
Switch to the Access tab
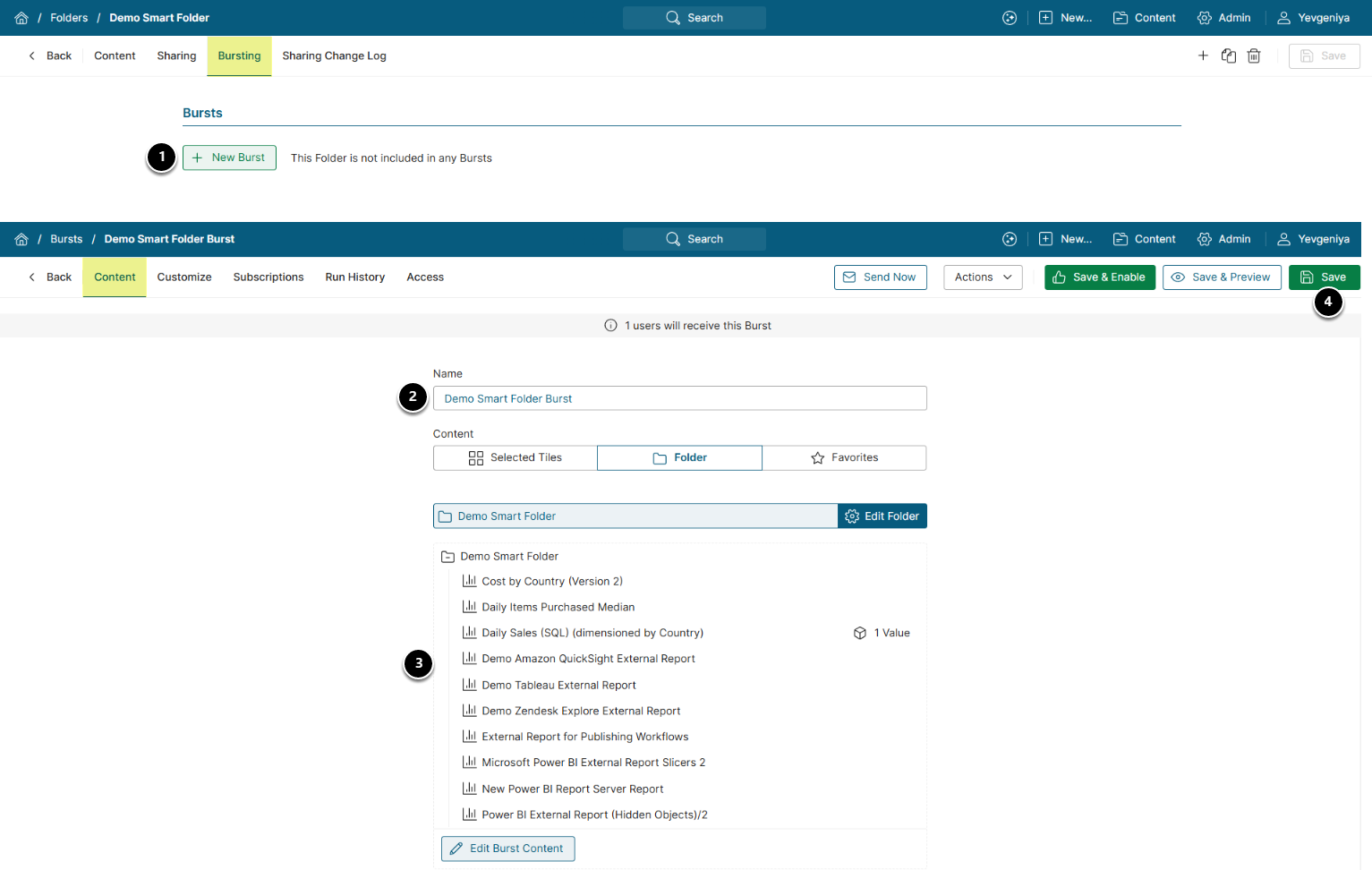tap(425, 277)
